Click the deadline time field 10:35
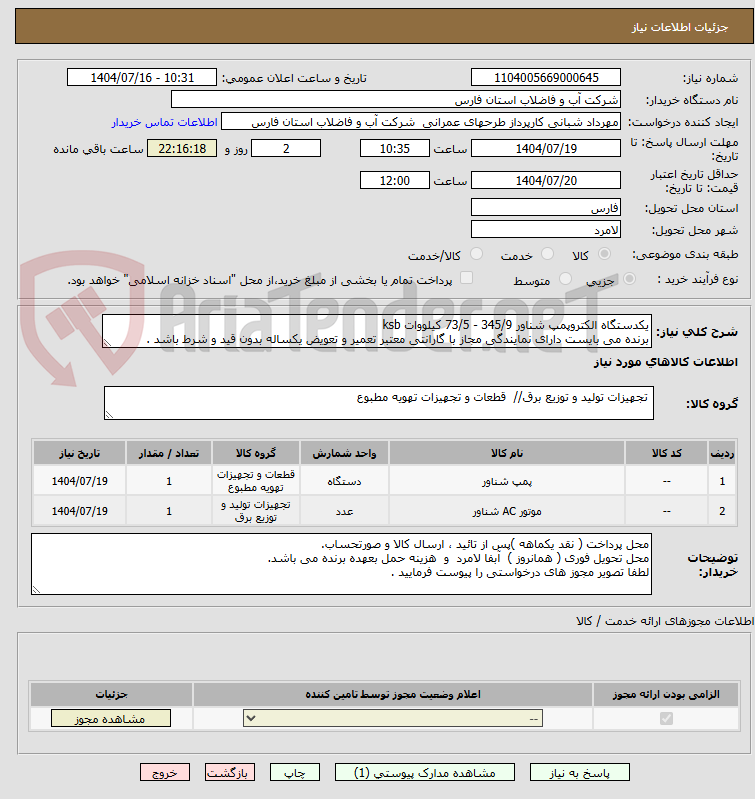Viewport: 755px width, 799px height. pyautogui.click(x=395, y=148)
